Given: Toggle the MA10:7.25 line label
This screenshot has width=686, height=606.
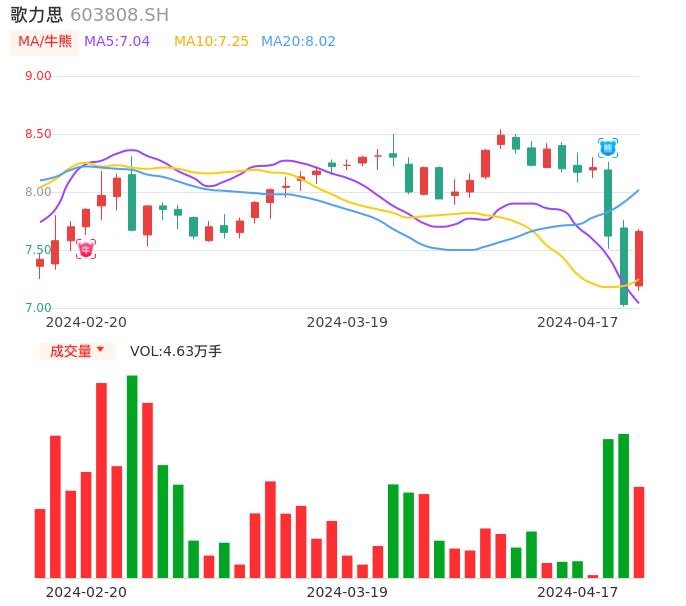Looking at the screenshot, I should [211, 42].
